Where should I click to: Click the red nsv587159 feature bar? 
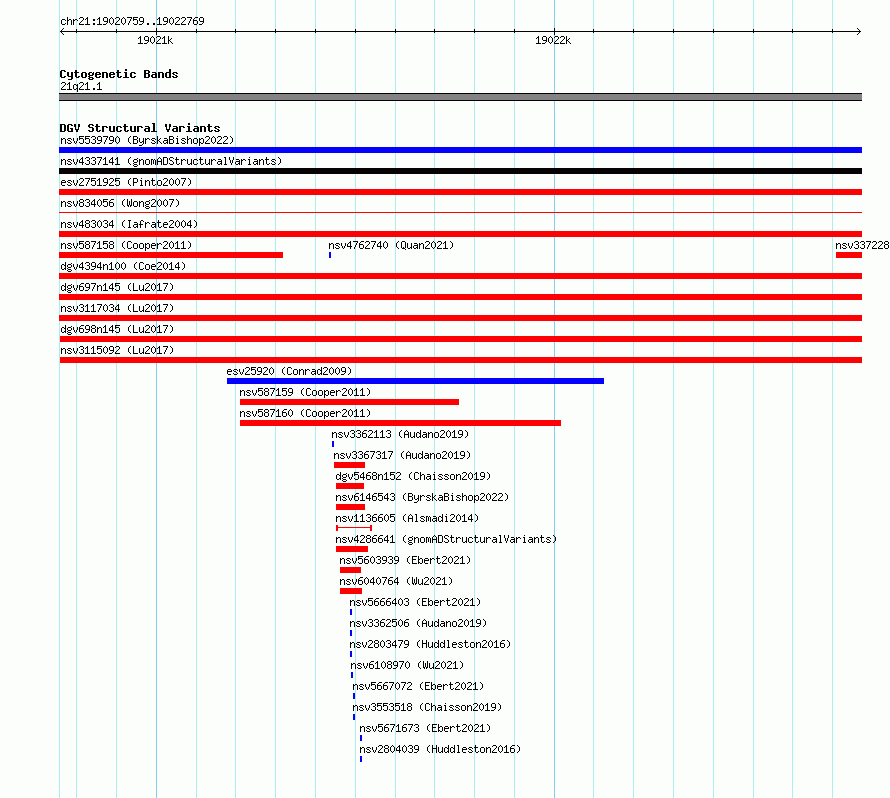coord(350,402)
